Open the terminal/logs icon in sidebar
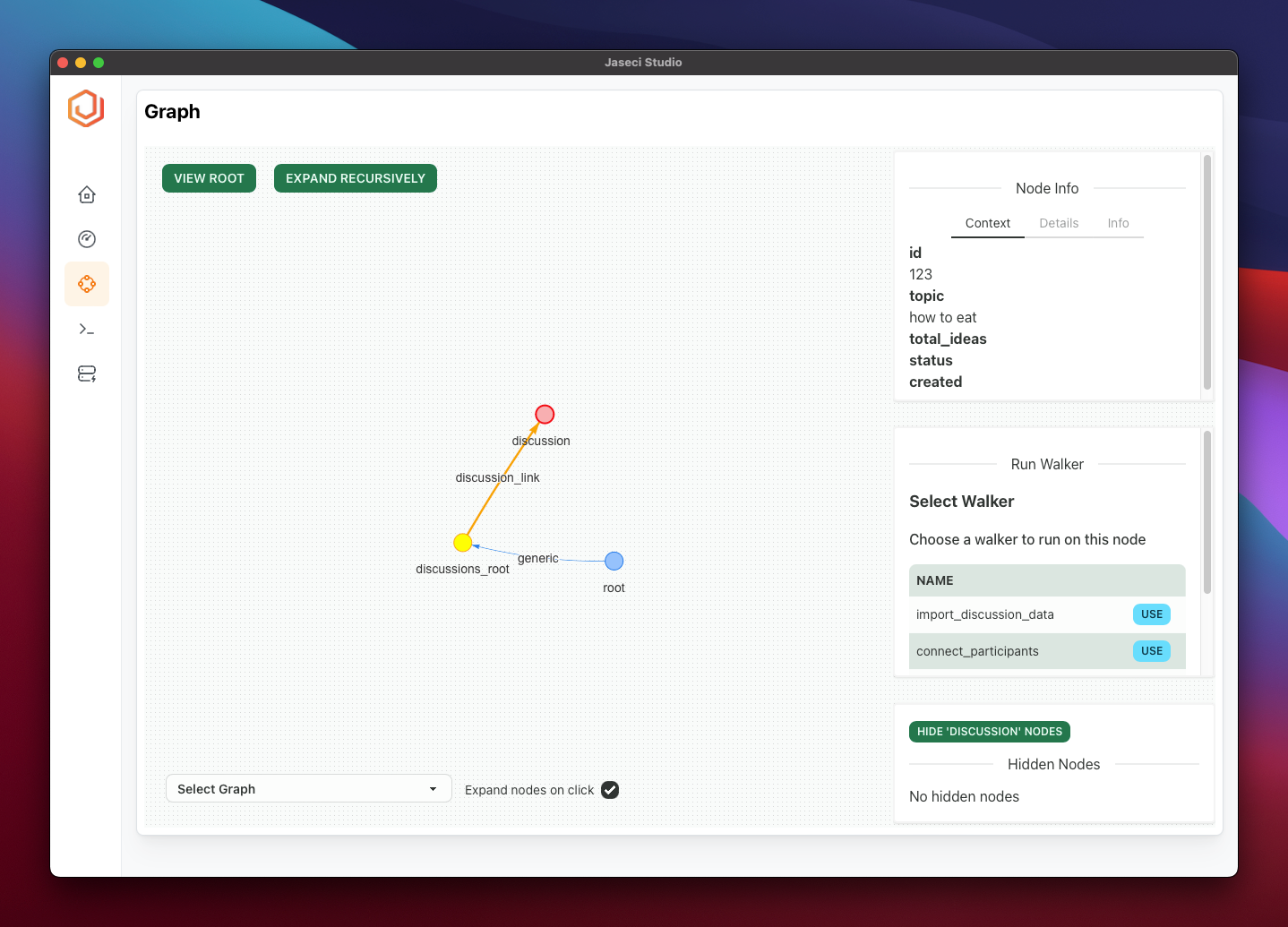Viewport: 1288px width, 927px height. 86,329
